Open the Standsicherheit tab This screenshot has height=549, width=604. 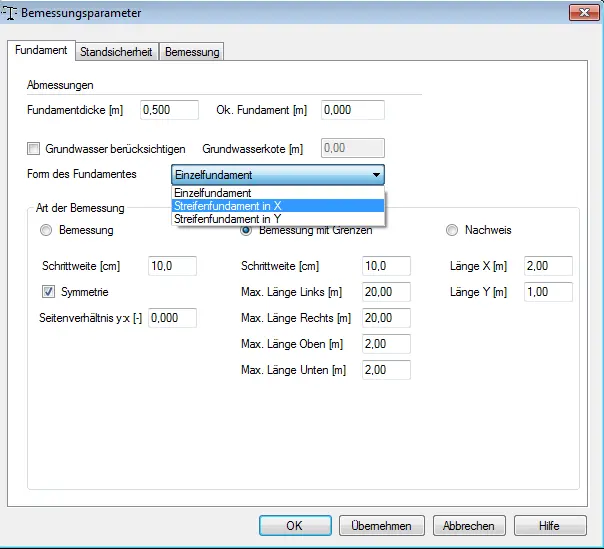(x=116, y=52)
